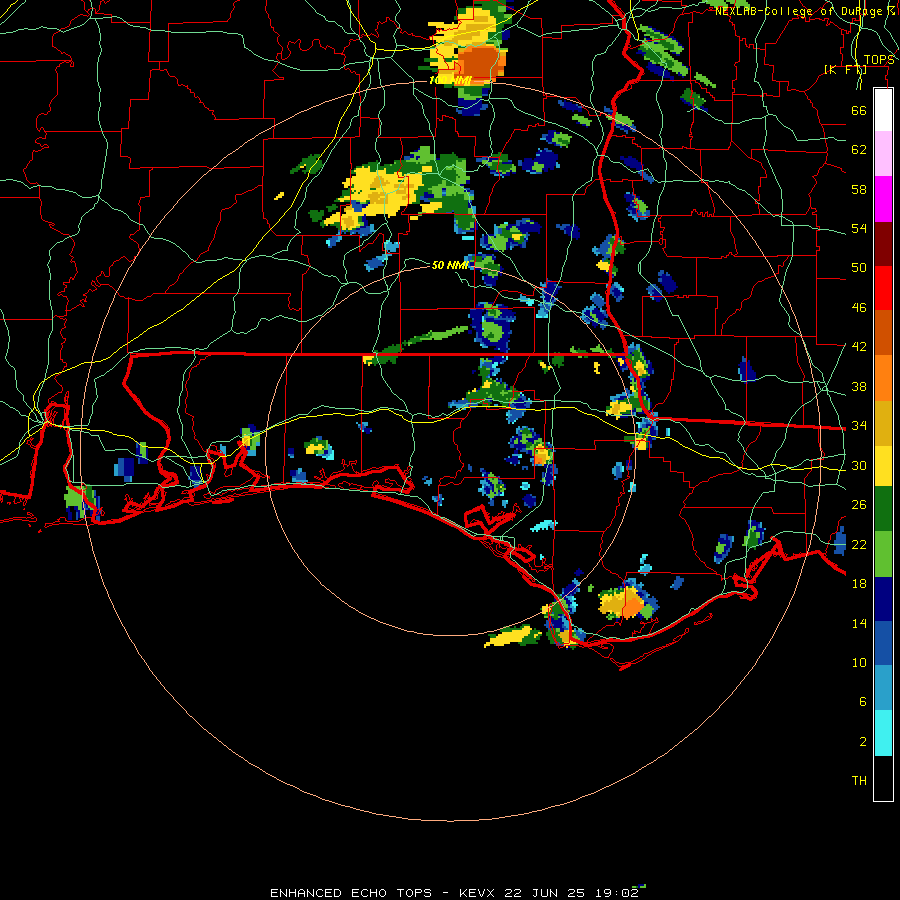Screen dimensions: 900x900
Task: Click the 100 NMI range ring label
Action: [449, 80]
